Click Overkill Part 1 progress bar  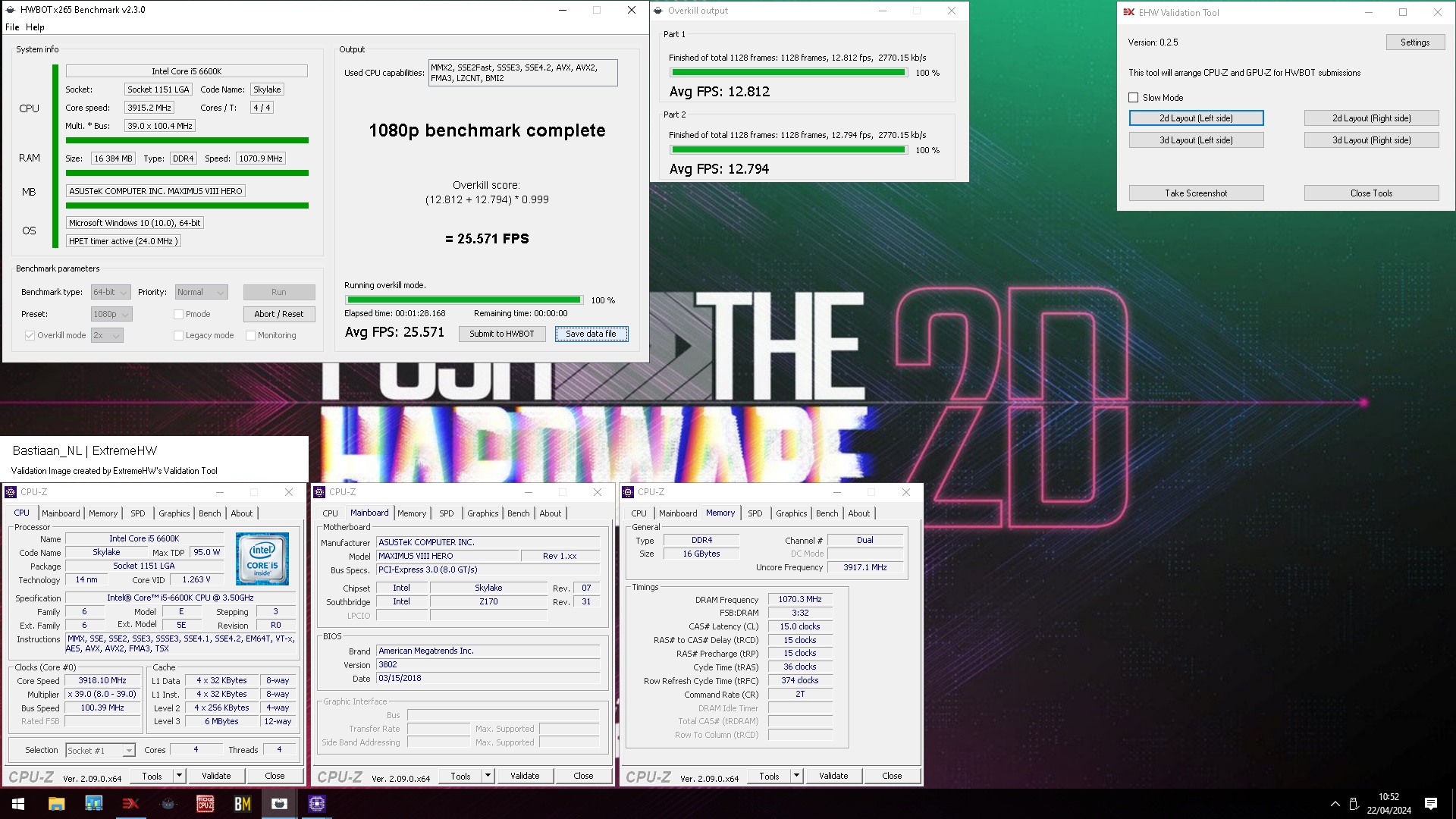click(788, 73)
